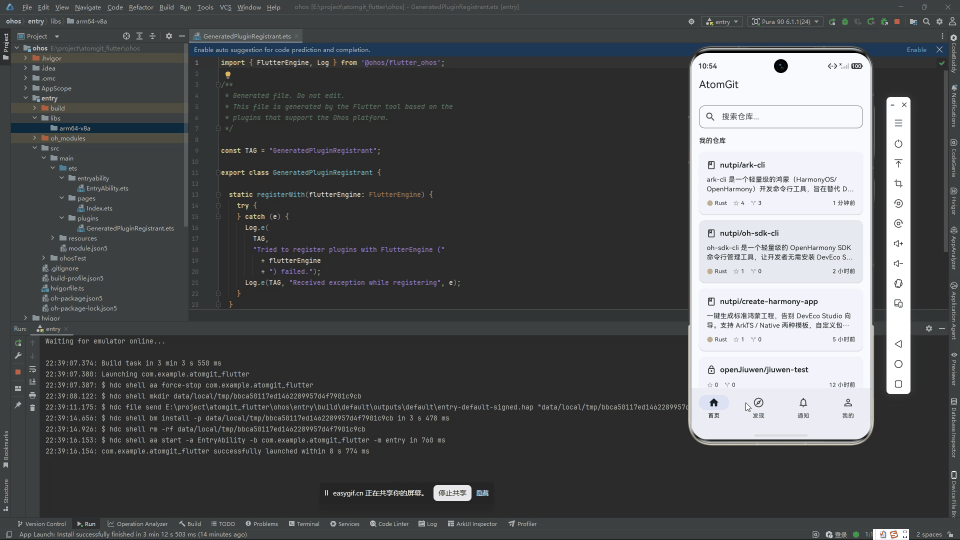Stop the running app with red square
This screenshot has width=960, height=540.
[x=897, y=21]
